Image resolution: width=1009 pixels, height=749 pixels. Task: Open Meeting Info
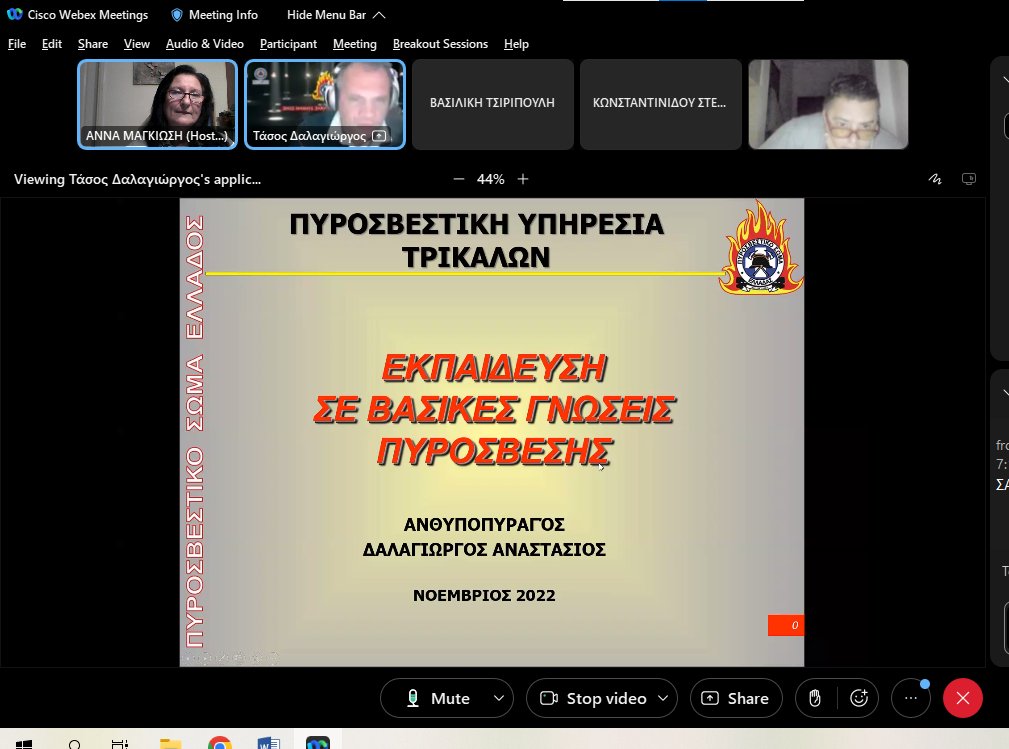click(214, 15)
